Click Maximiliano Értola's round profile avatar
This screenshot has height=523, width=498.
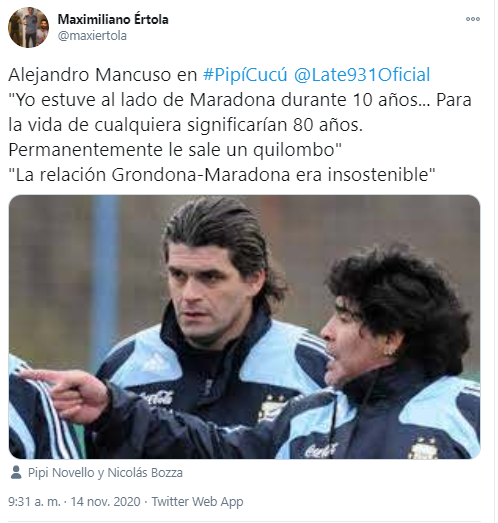tap(28, 27)
